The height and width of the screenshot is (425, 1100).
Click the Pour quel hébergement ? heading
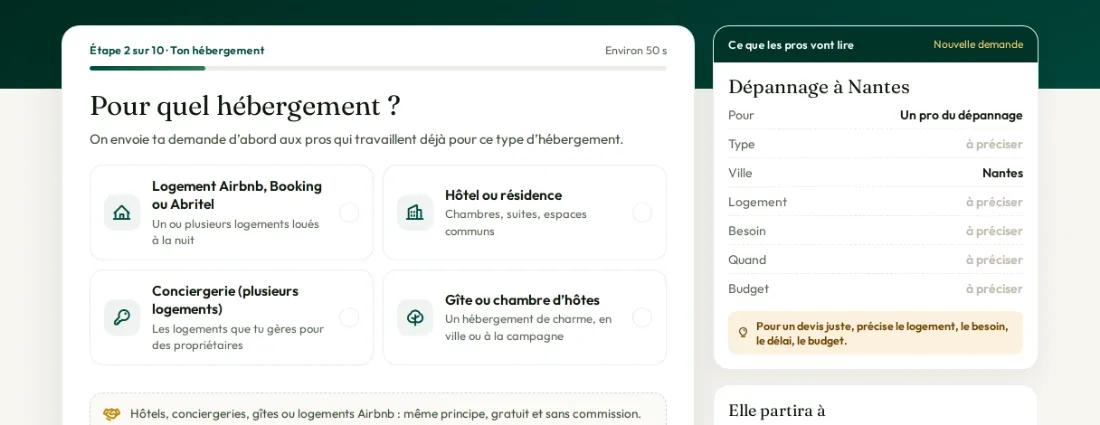click(x=245, y=106)
